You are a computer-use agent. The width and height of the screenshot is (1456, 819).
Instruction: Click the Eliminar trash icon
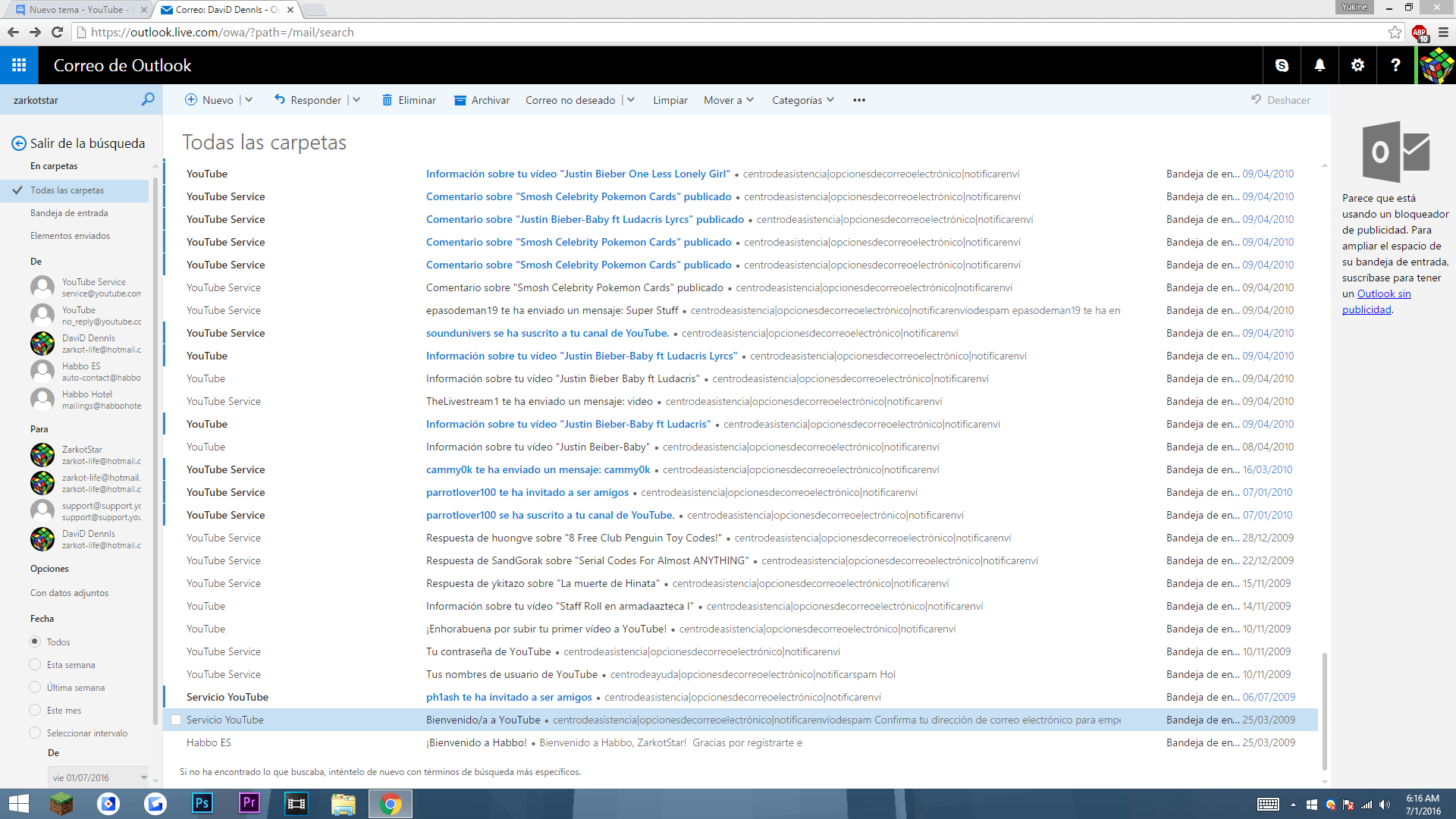(387, 100)
